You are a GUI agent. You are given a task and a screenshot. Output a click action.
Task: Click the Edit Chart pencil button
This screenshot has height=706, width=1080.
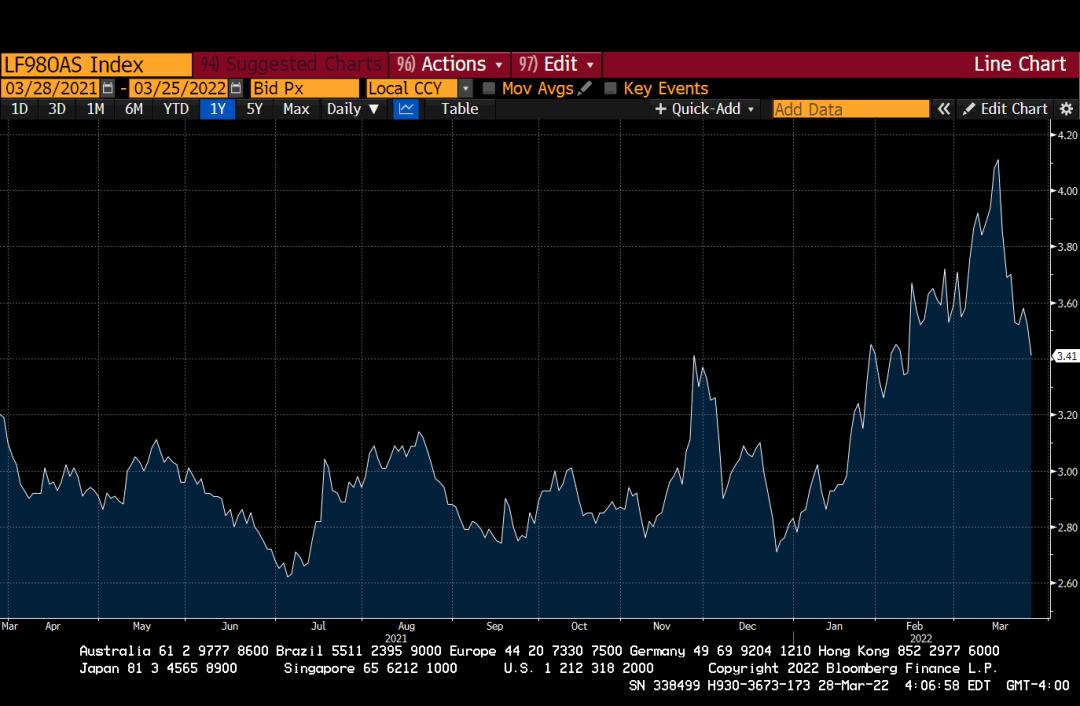pos(1004,109)
